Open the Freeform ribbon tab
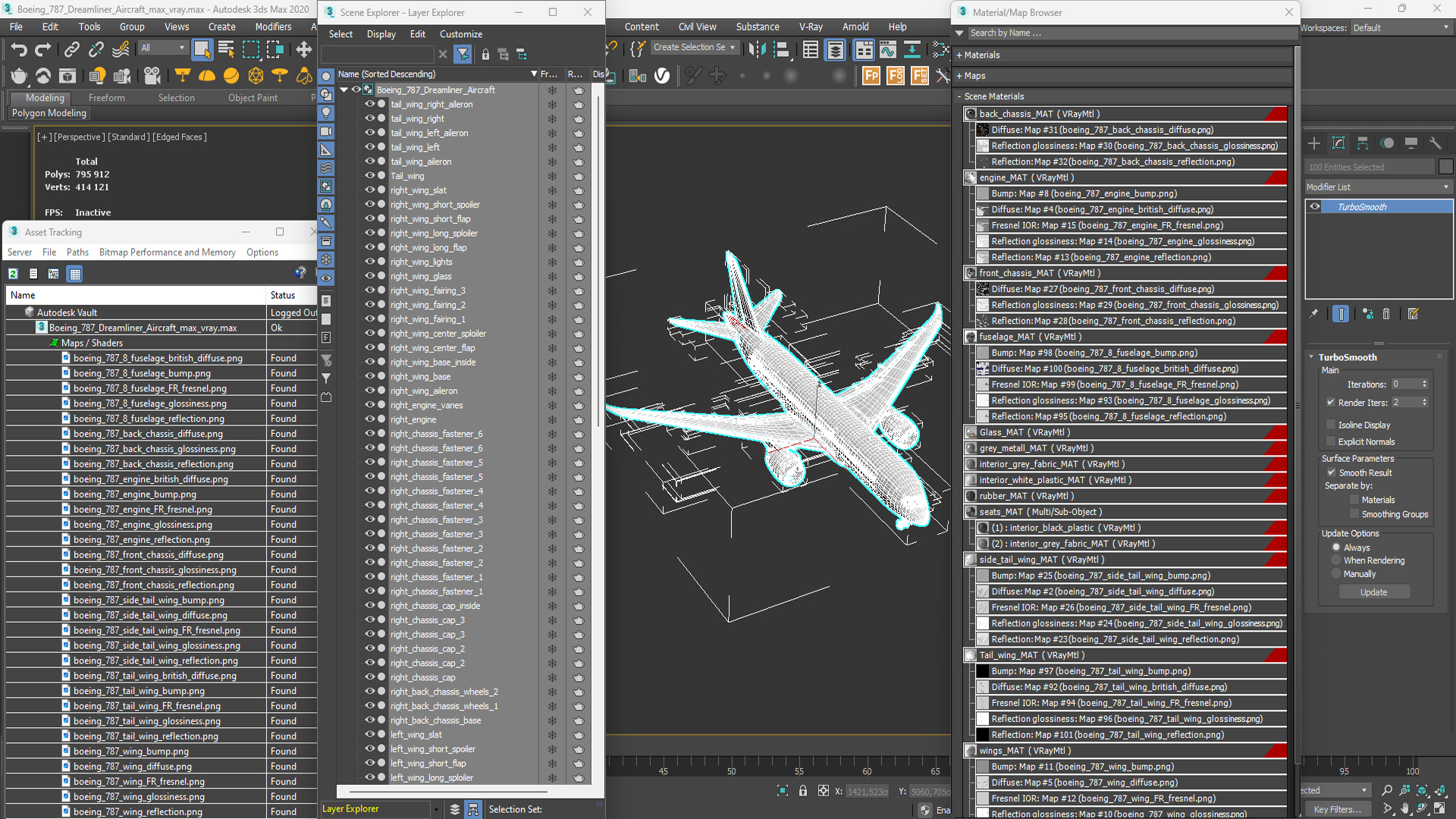The image size is (1456, 819). click(106, 98)
